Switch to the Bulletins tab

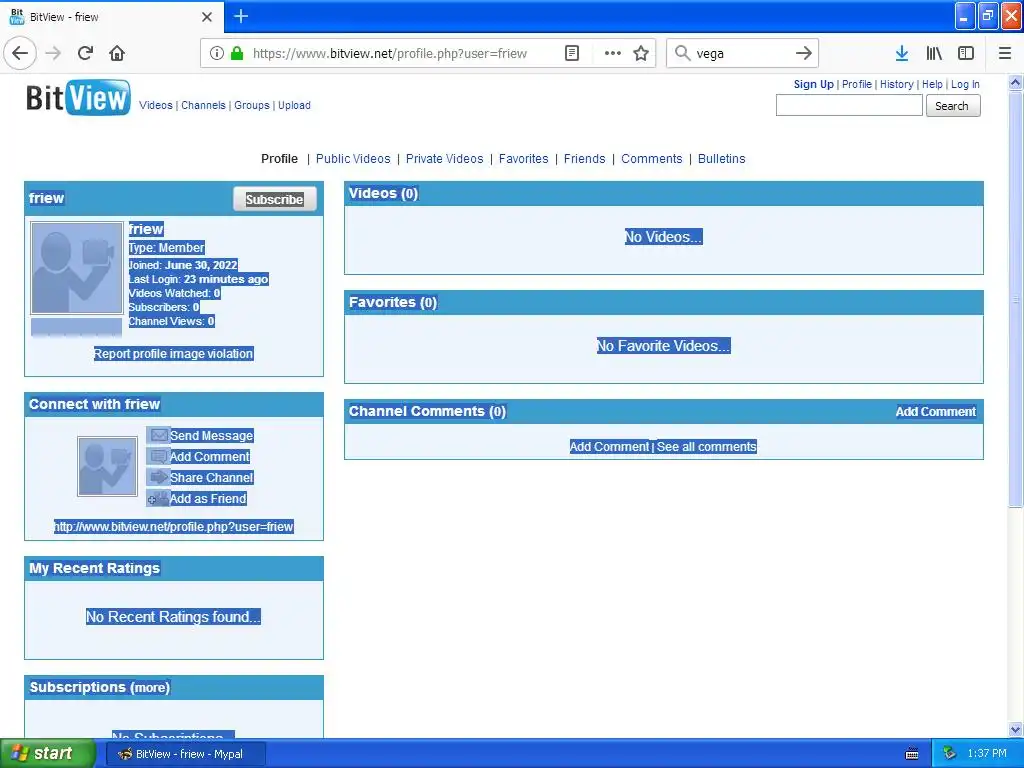[722, 159]
